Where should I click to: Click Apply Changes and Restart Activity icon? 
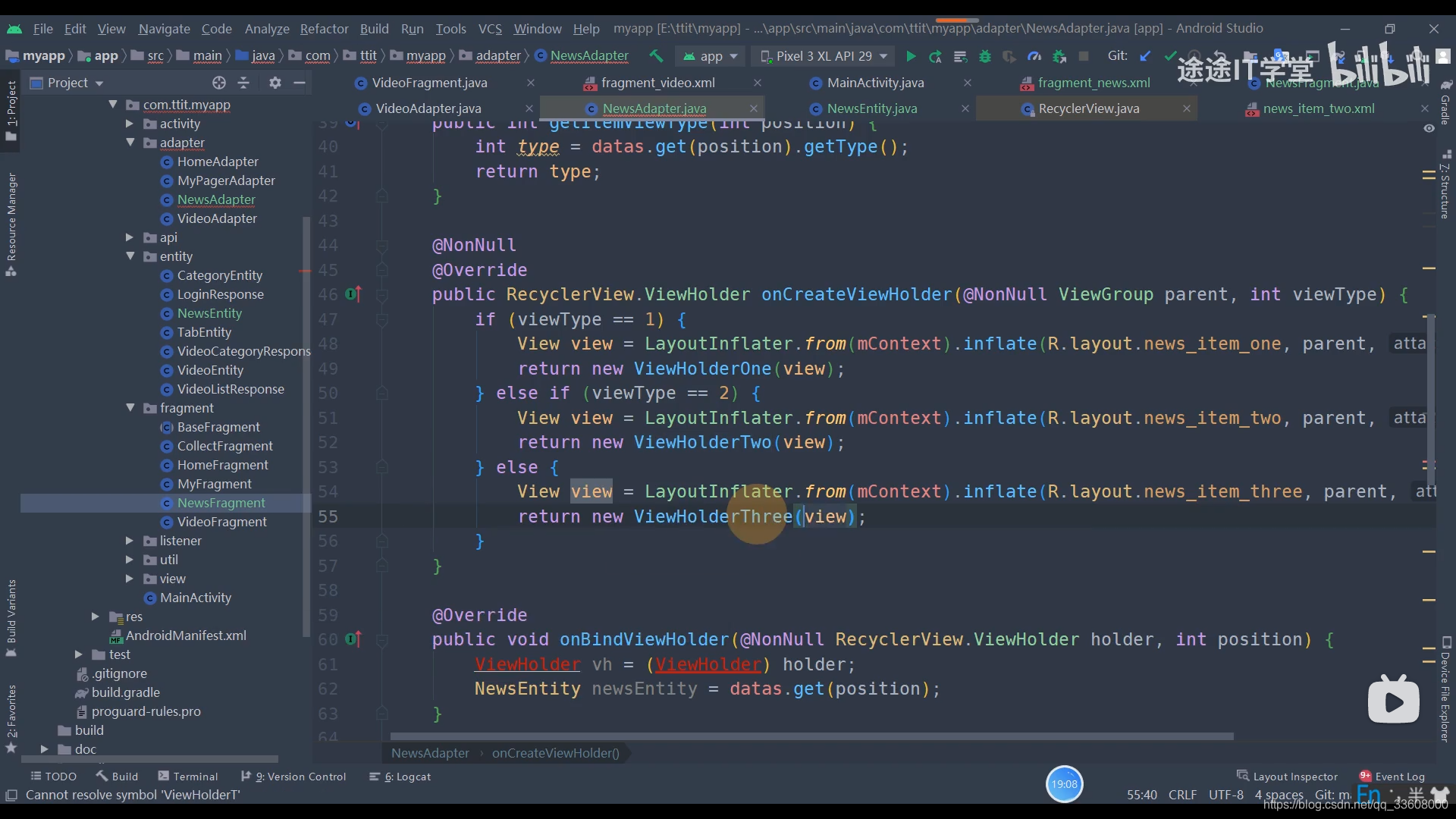(x=935, y=56)
